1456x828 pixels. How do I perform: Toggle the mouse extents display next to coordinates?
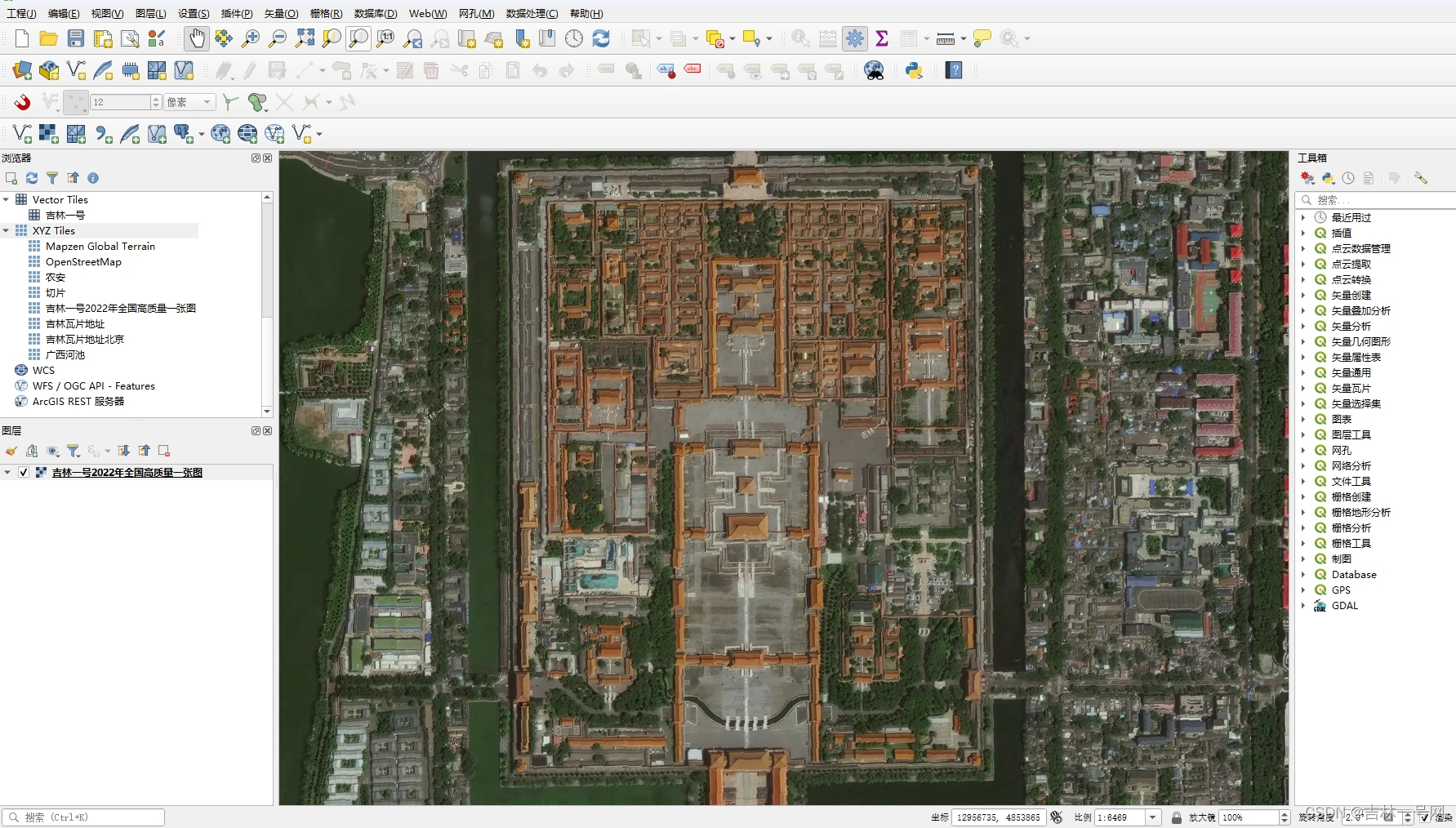pos(1057,817)
